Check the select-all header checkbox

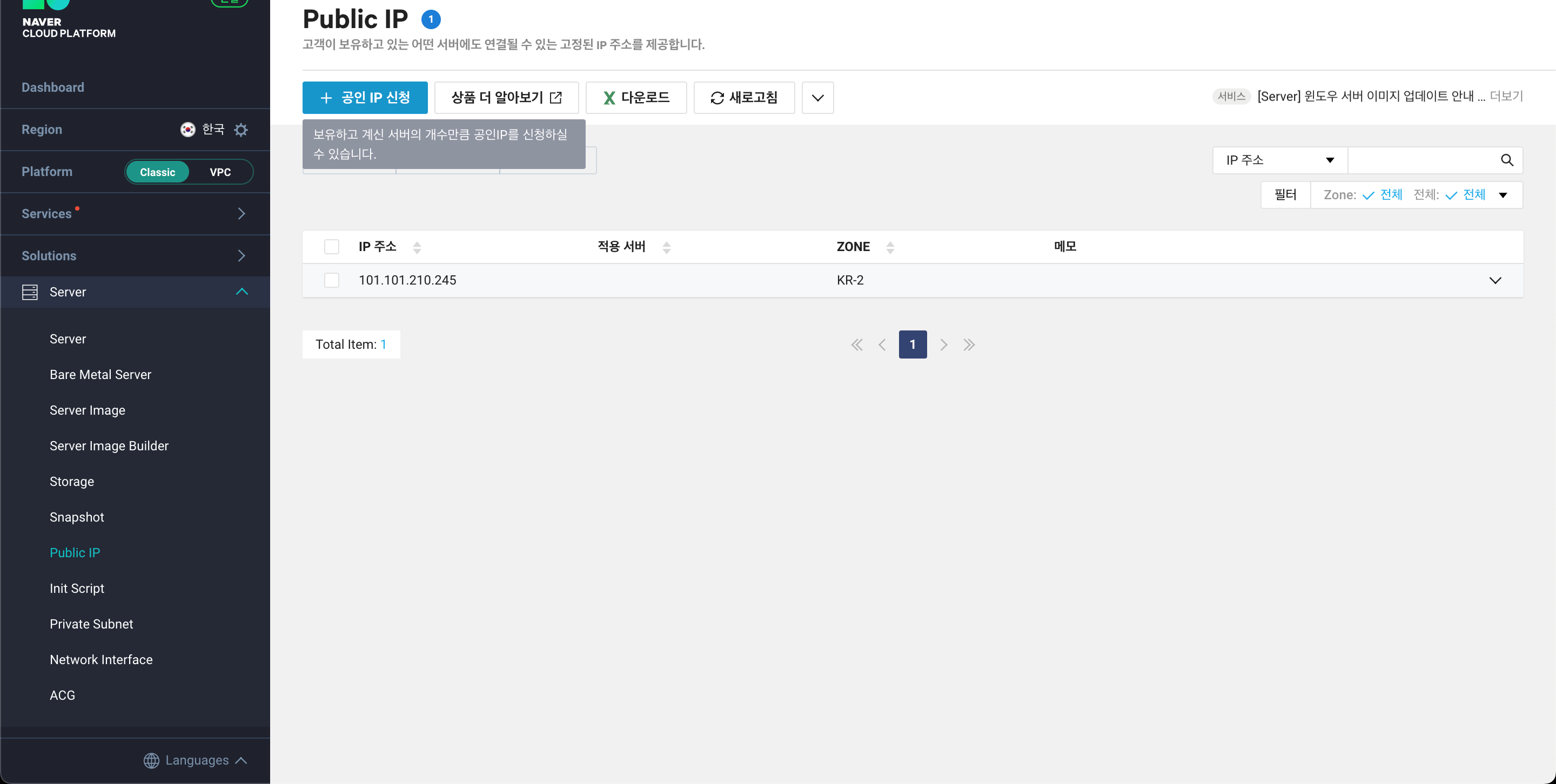click(x=332, y=247)
